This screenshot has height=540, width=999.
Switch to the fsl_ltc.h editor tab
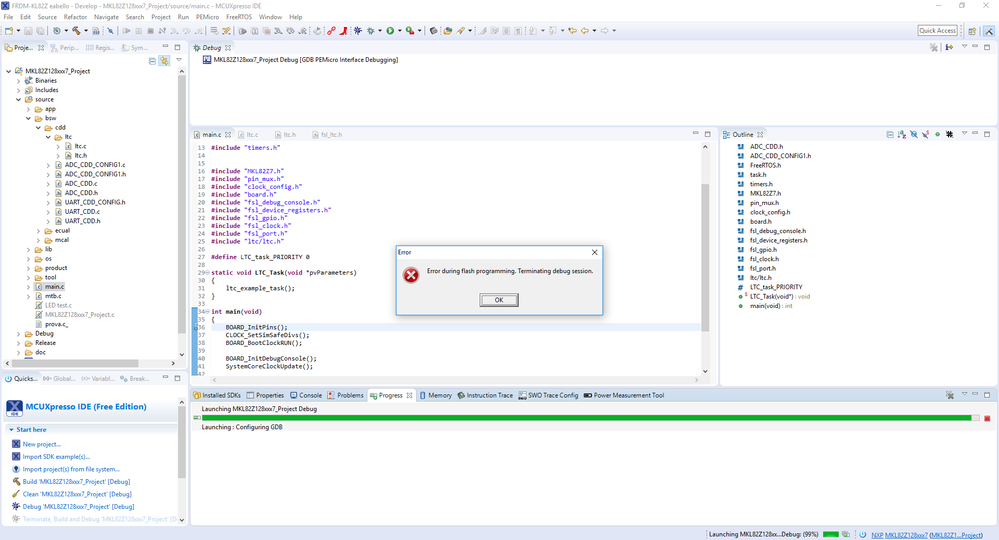click(327, 134)
